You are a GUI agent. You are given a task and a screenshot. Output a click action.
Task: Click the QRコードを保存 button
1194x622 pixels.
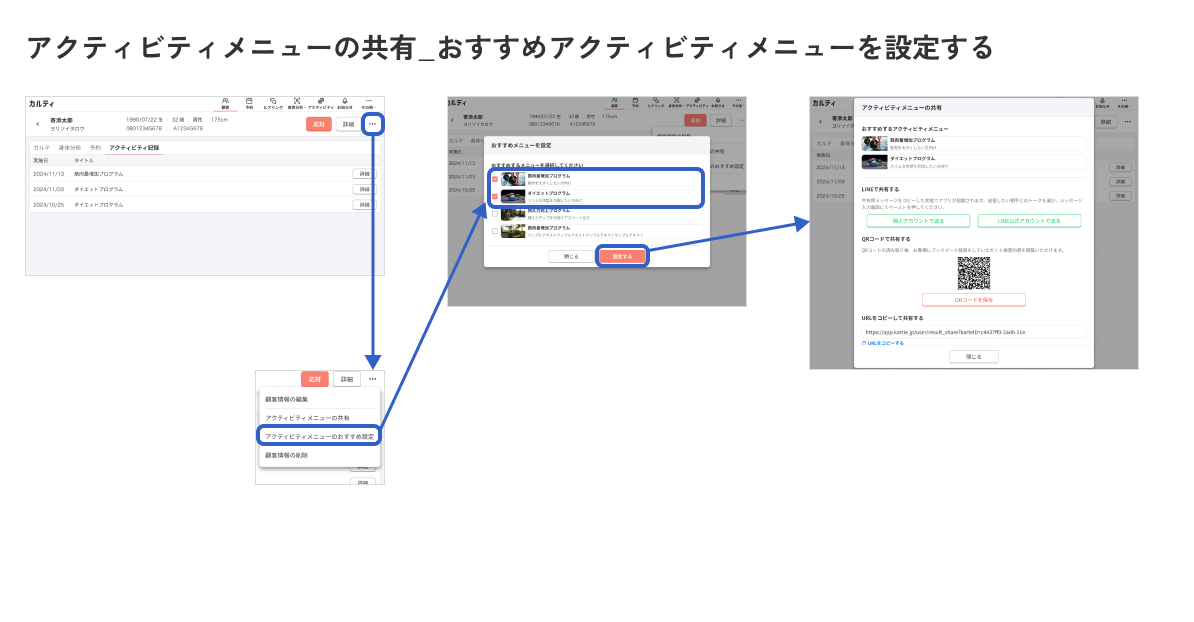coord(973,300)
